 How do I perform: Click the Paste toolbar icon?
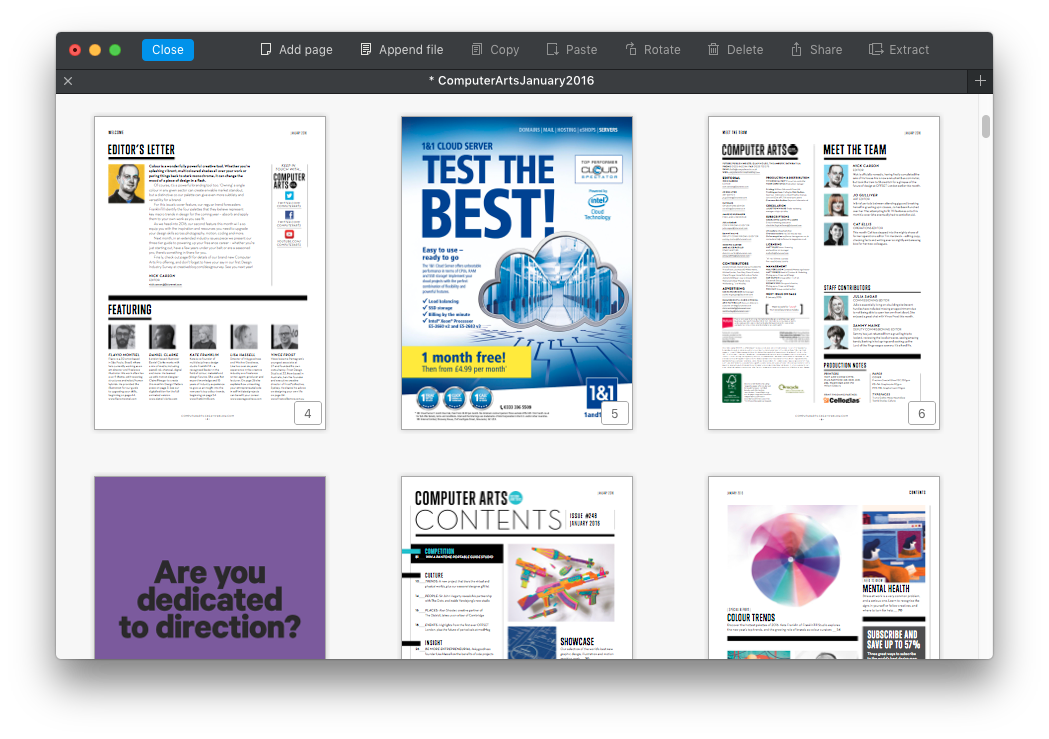pyautogui.click(x=553, y=50)
